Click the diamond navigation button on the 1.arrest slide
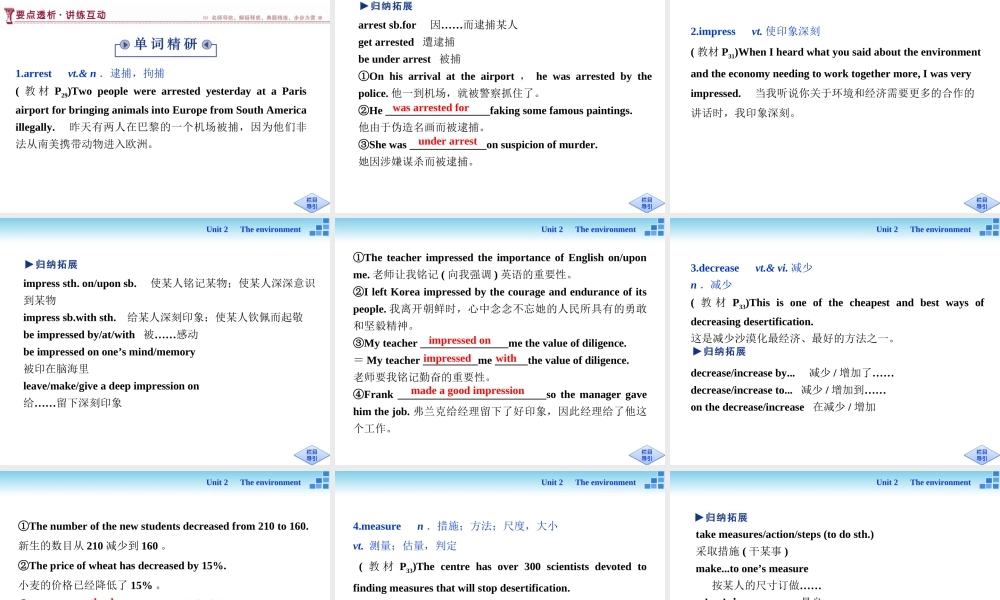The image size is (1000, 600). click(x=311, y=203)
